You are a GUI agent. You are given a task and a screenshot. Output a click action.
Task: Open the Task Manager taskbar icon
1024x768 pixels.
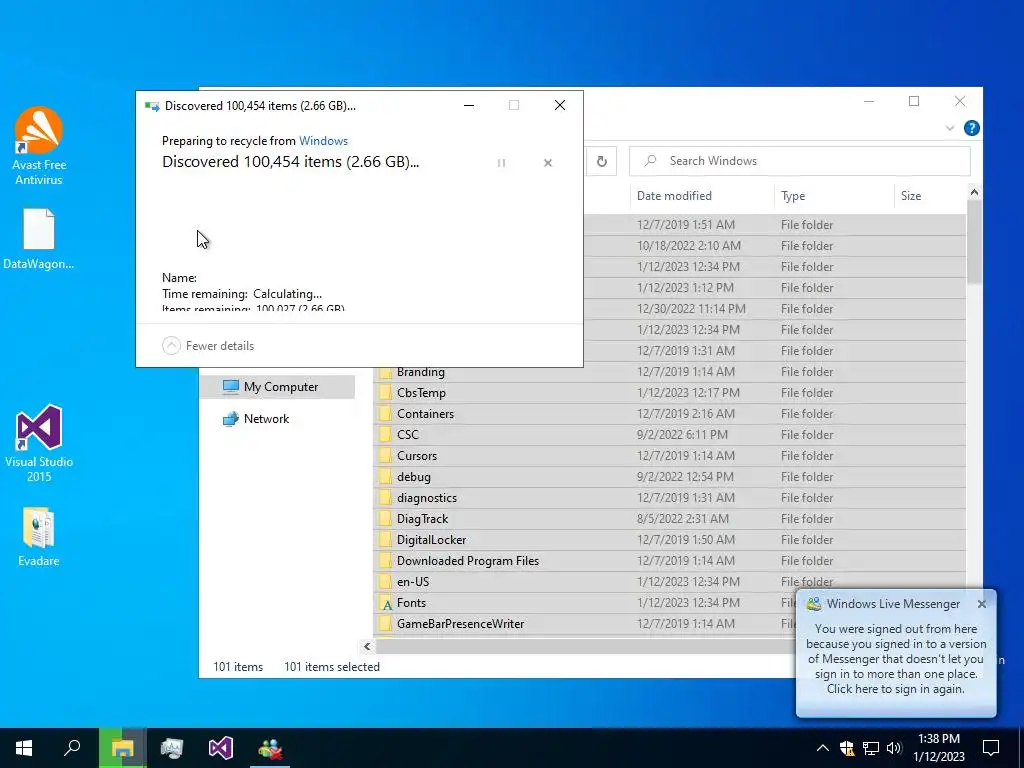[x=172, y=748]
